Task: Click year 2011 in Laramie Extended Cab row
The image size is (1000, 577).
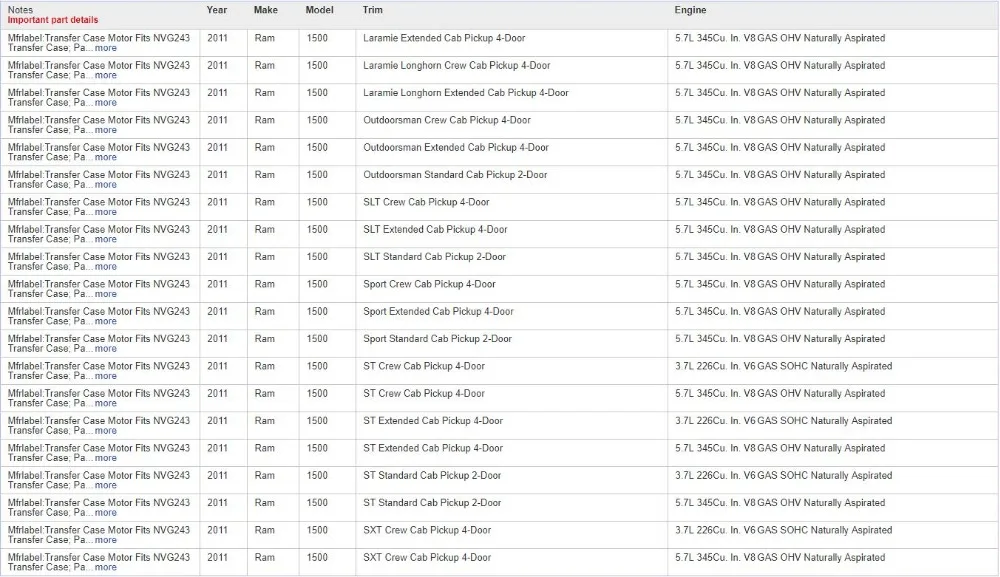Action: point(217,38)
